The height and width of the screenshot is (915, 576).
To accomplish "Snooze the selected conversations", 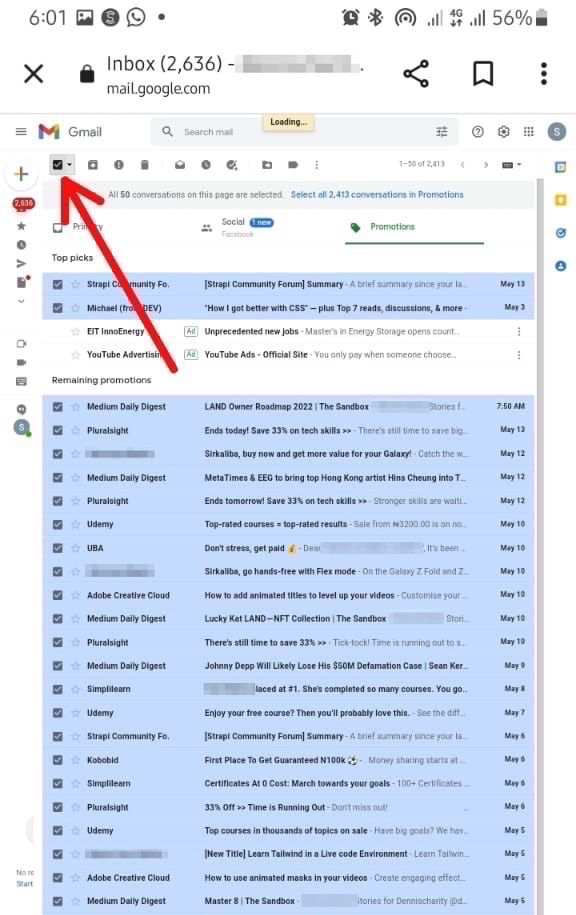I will (206, 165).
